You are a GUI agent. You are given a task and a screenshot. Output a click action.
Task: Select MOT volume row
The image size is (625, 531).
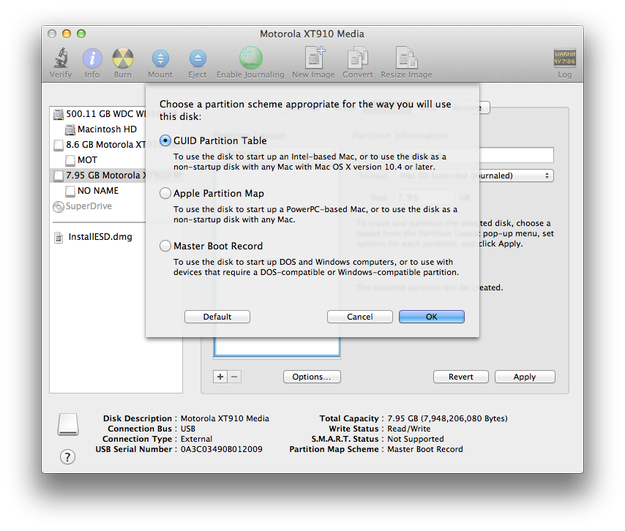tap(87, 160)
